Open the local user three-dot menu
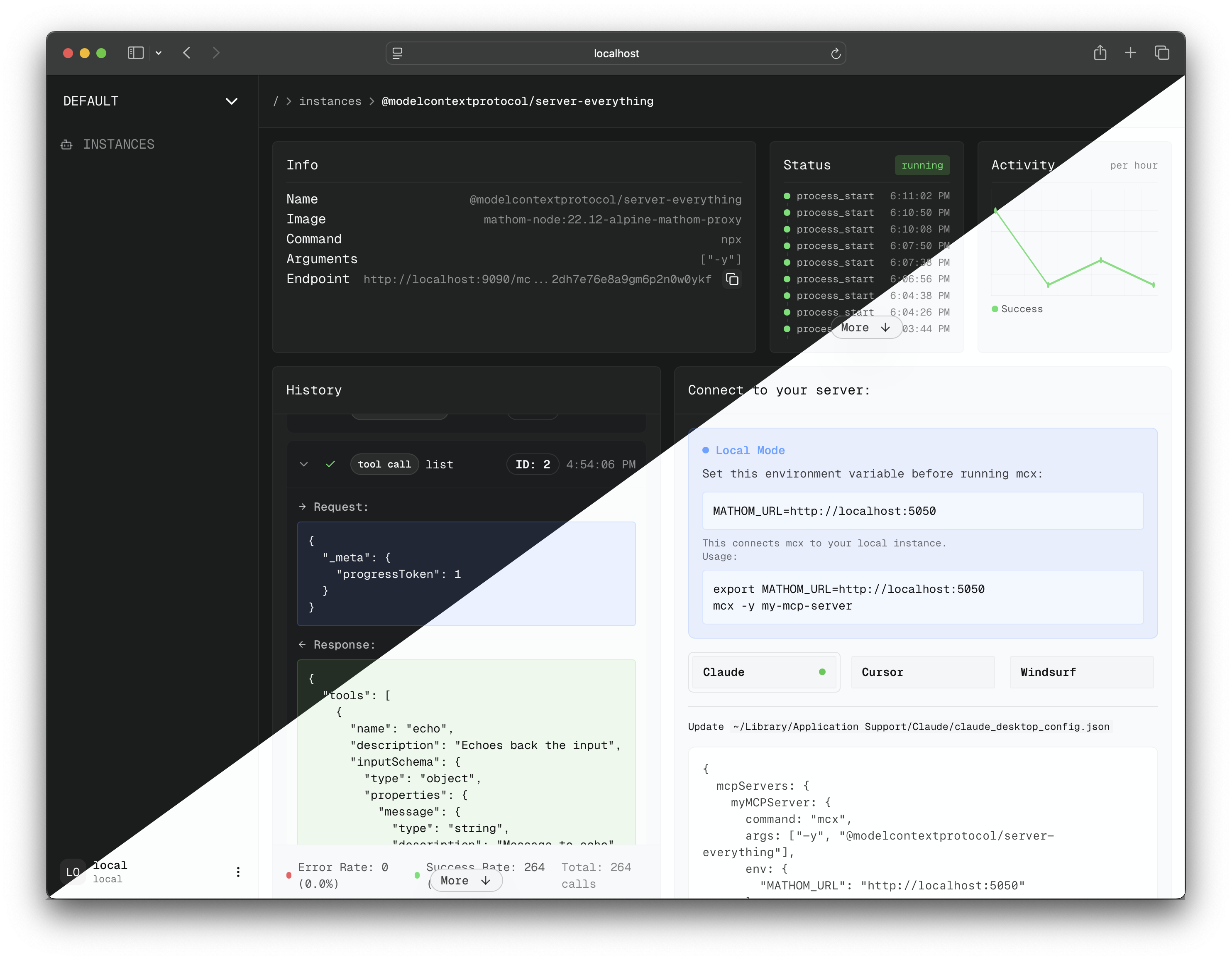 pos(238,872)
